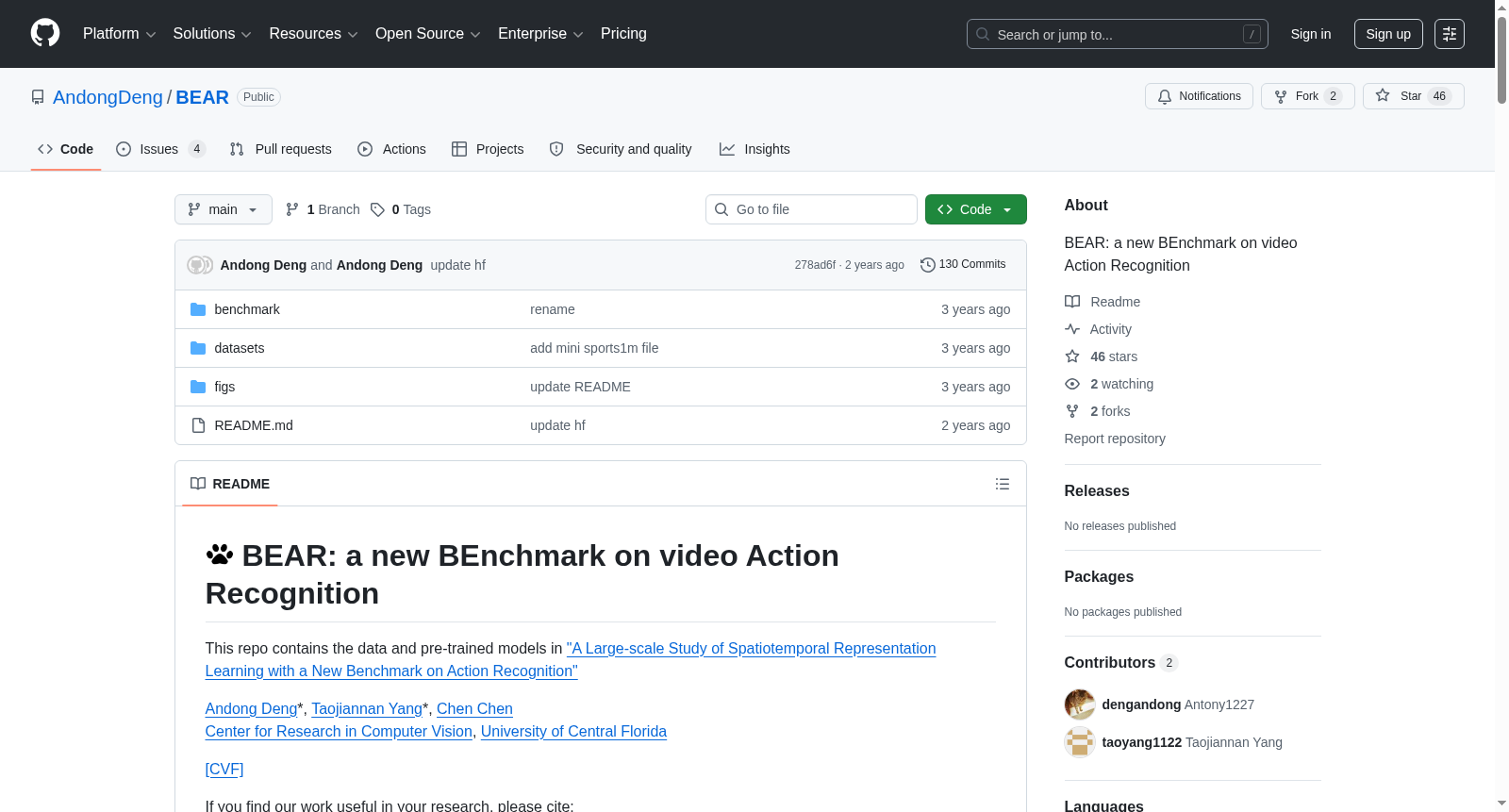1509x812 pixels.
Task: Switch to the Issues tab
Action: click(160, 149)
